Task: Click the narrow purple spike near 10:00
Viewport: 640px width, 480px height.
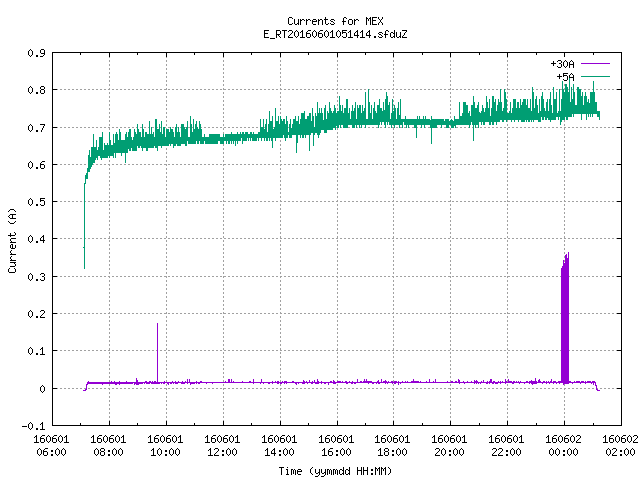Action: 158,353
